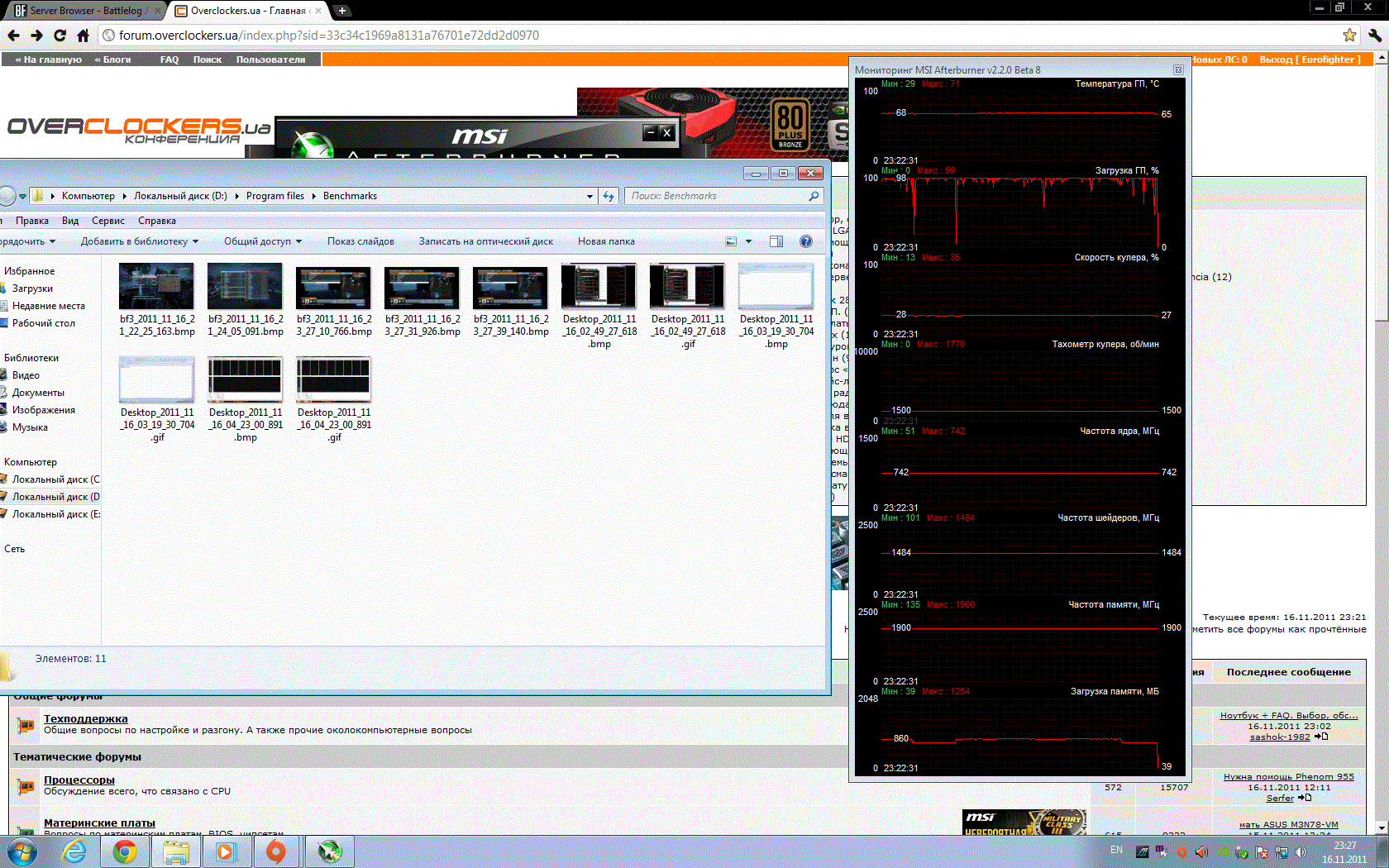Expand 'Компьютер' breadcrumb arrow in address bar
This screenshot has width=1389, height=868.
[124, 196]
